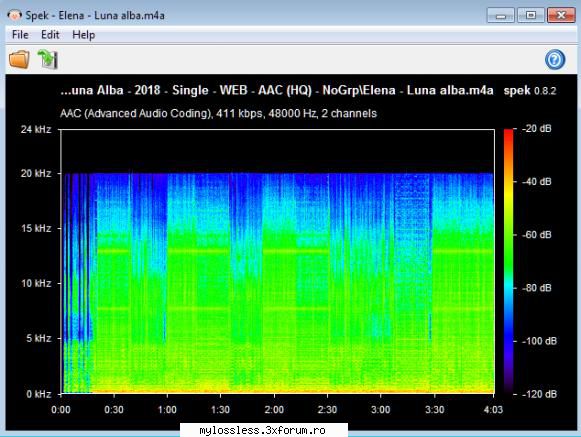Click the dB color scale bar
The width and height of the screenshot is (581, 437).
508,261
